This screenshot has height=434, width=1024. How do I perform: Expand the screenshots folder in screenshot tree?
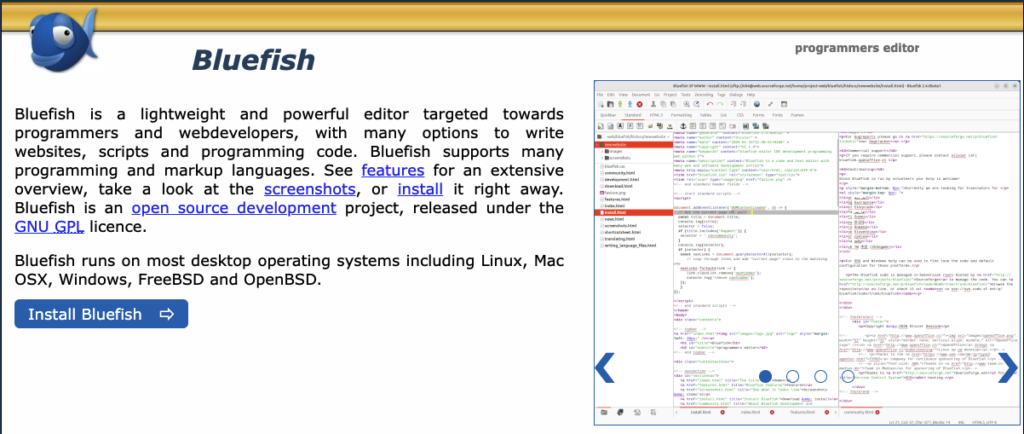[x=602, y=158]
